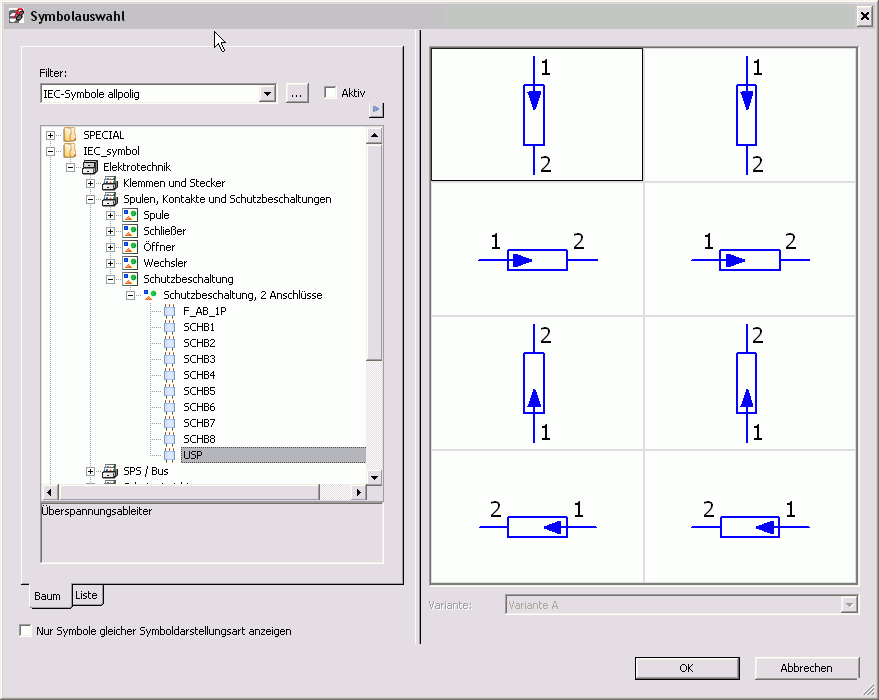Expand the SPS / Bus node

(90, 471)
